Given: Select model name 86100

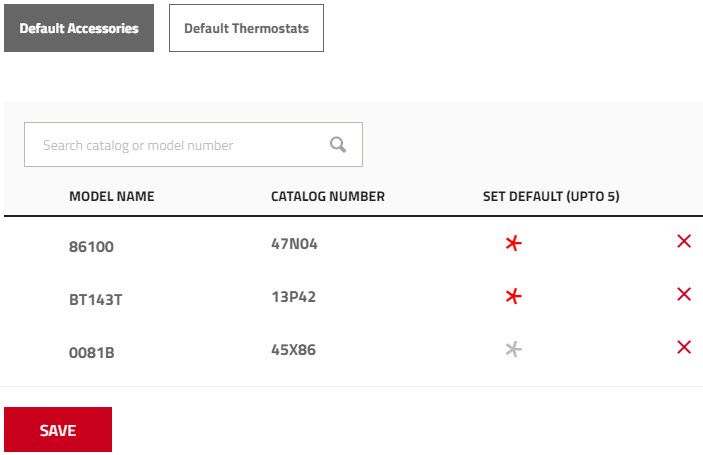Looking at the screenshot, I should tap(91, 247).
